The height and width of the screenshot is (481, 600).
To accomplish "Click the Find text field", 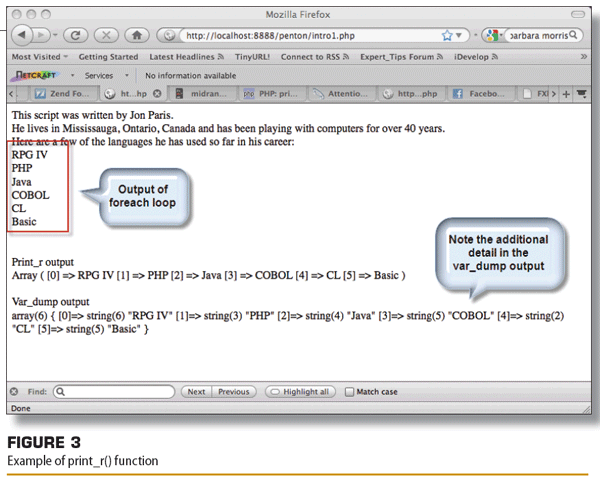I will (114, 391).
